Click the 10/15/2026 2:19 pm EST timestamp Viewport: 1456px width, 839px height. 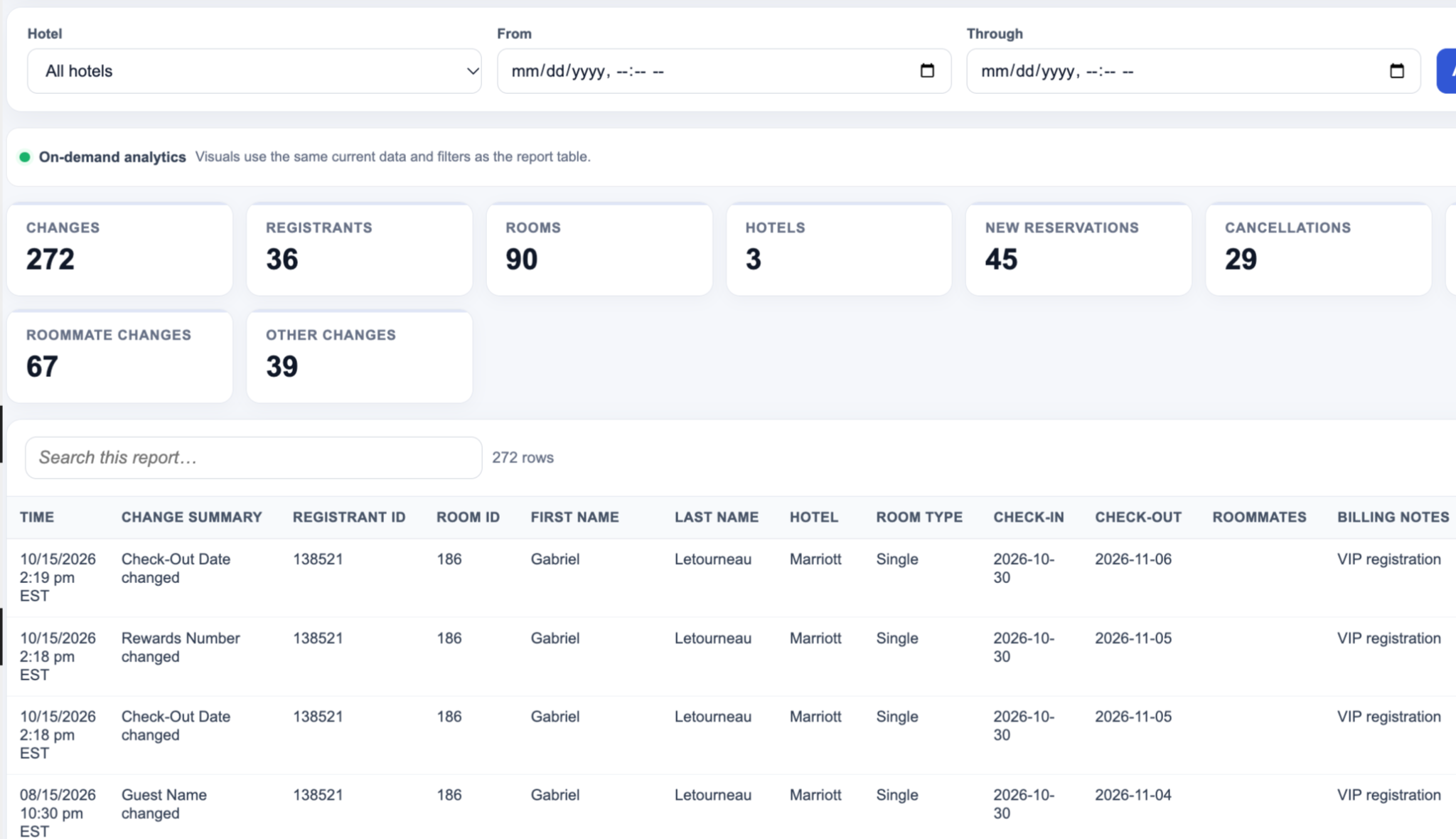coord(58,577)
